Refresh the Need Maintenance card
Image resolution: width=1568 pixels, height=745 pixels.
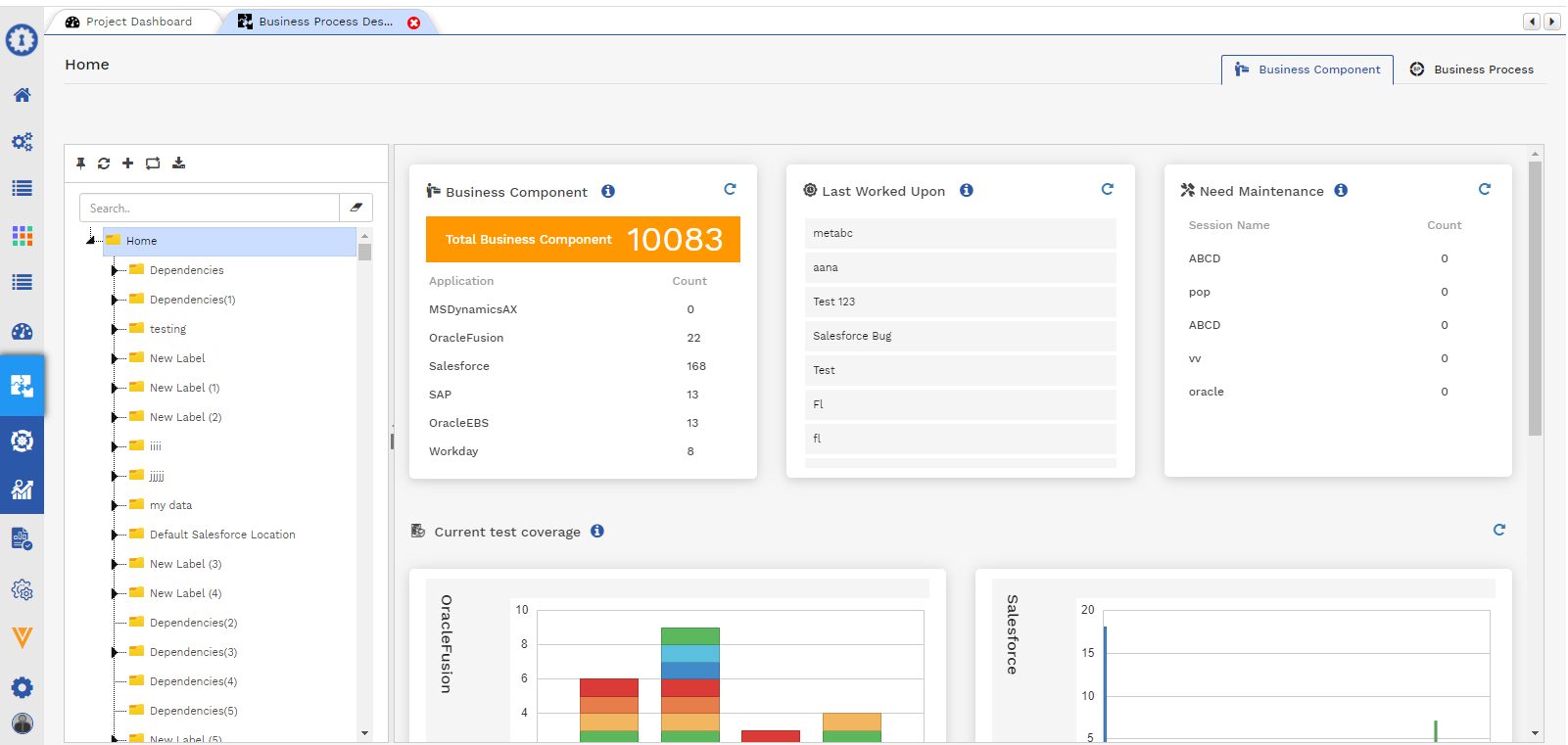[1485, 189]
